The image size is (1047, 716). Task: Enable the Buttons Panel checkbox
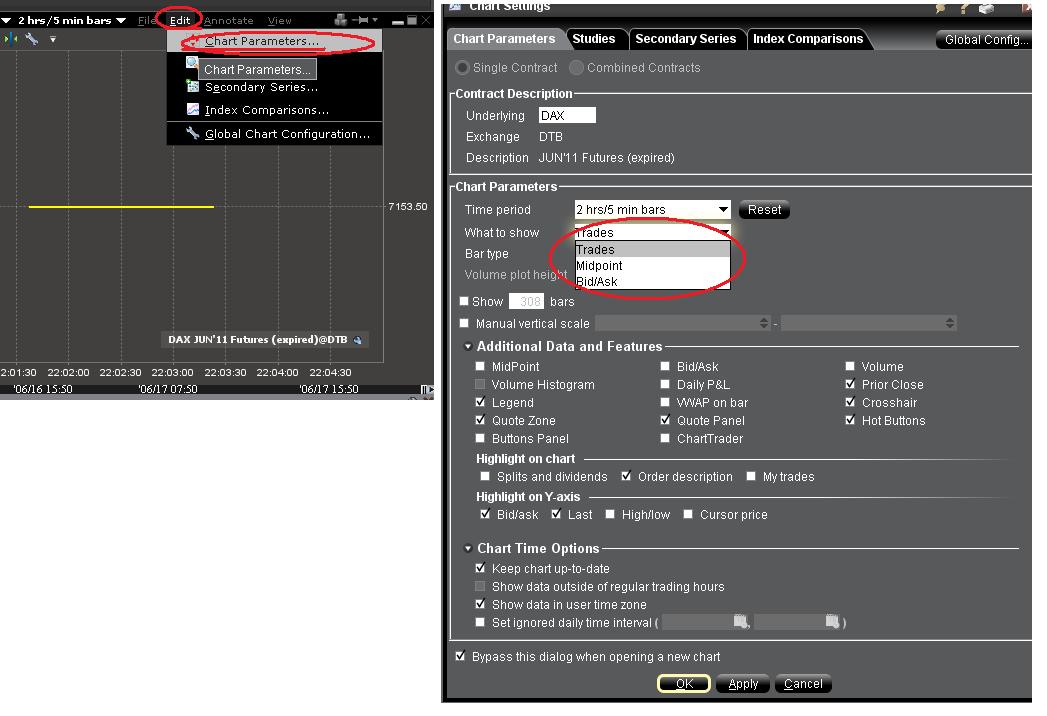click(480, 438)
